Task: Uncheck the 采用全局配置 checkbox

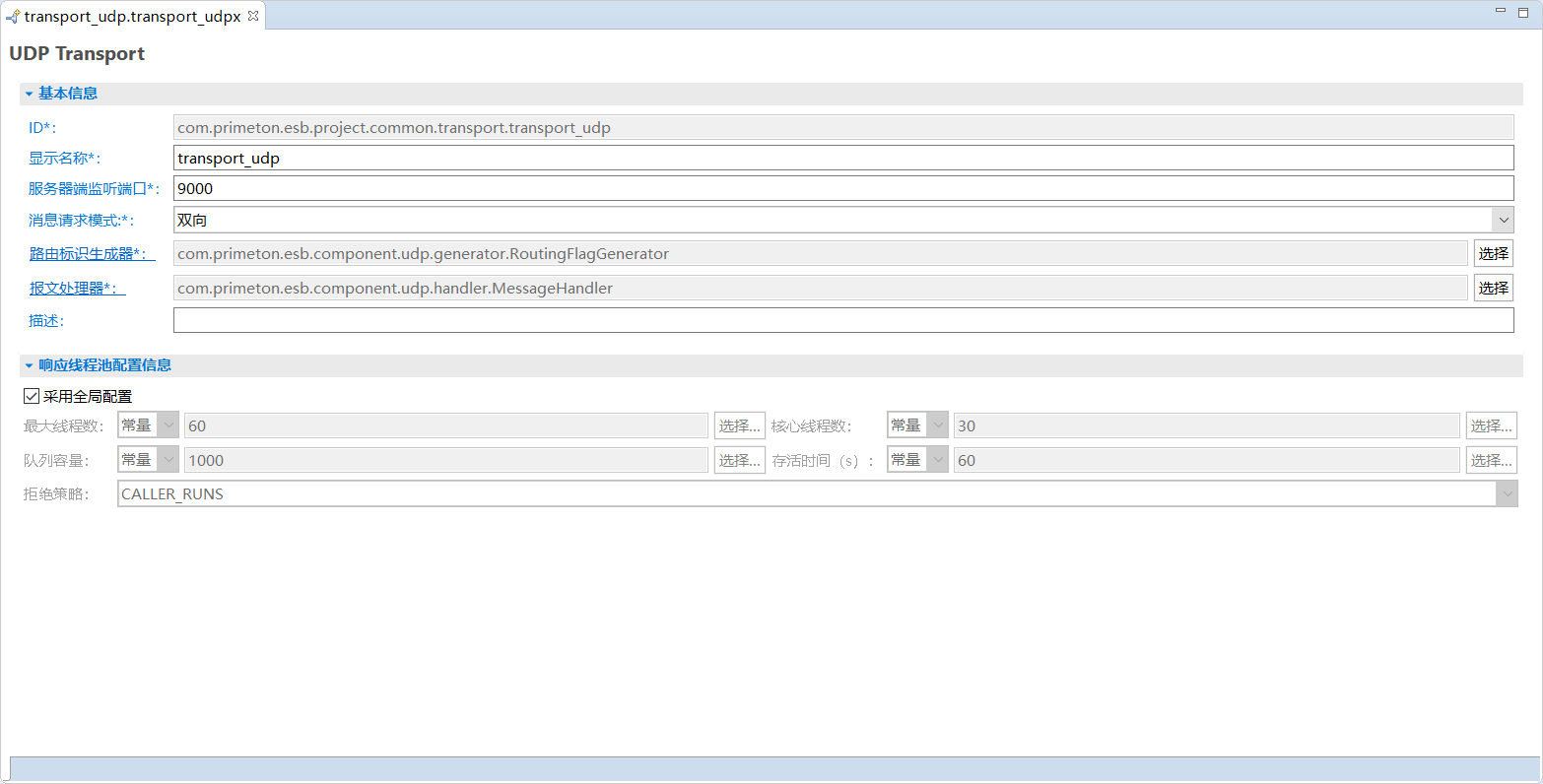Action: click(x=32, y=397)
